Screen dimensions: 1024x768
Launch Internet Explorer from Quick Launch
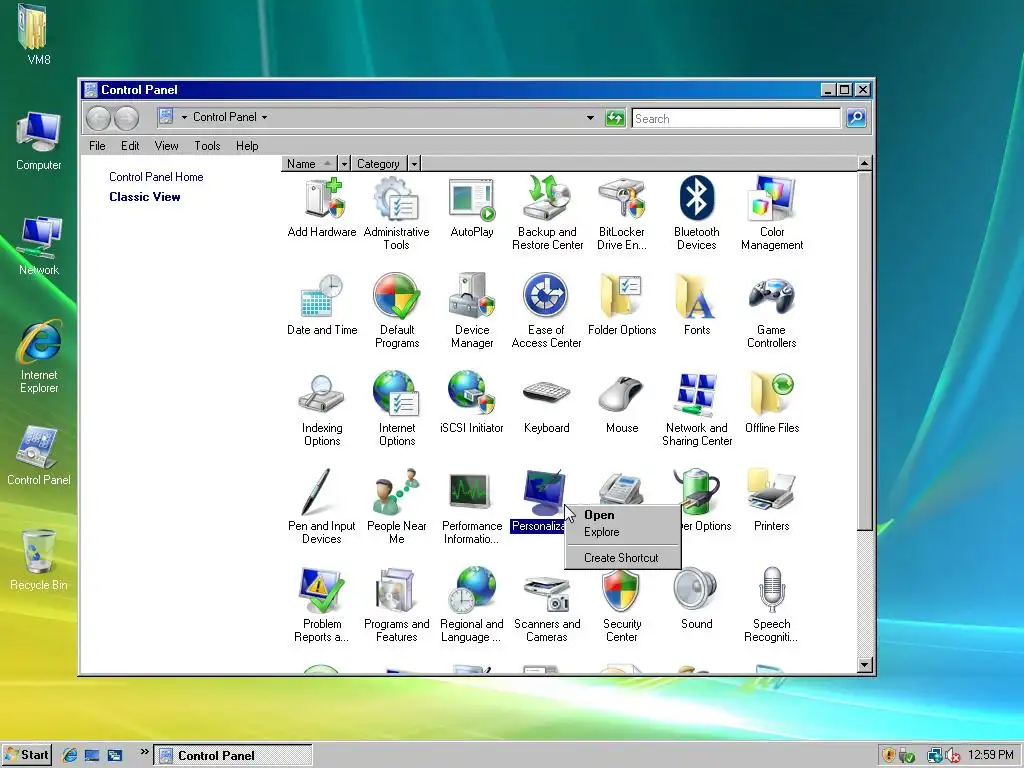pos(70,756)
